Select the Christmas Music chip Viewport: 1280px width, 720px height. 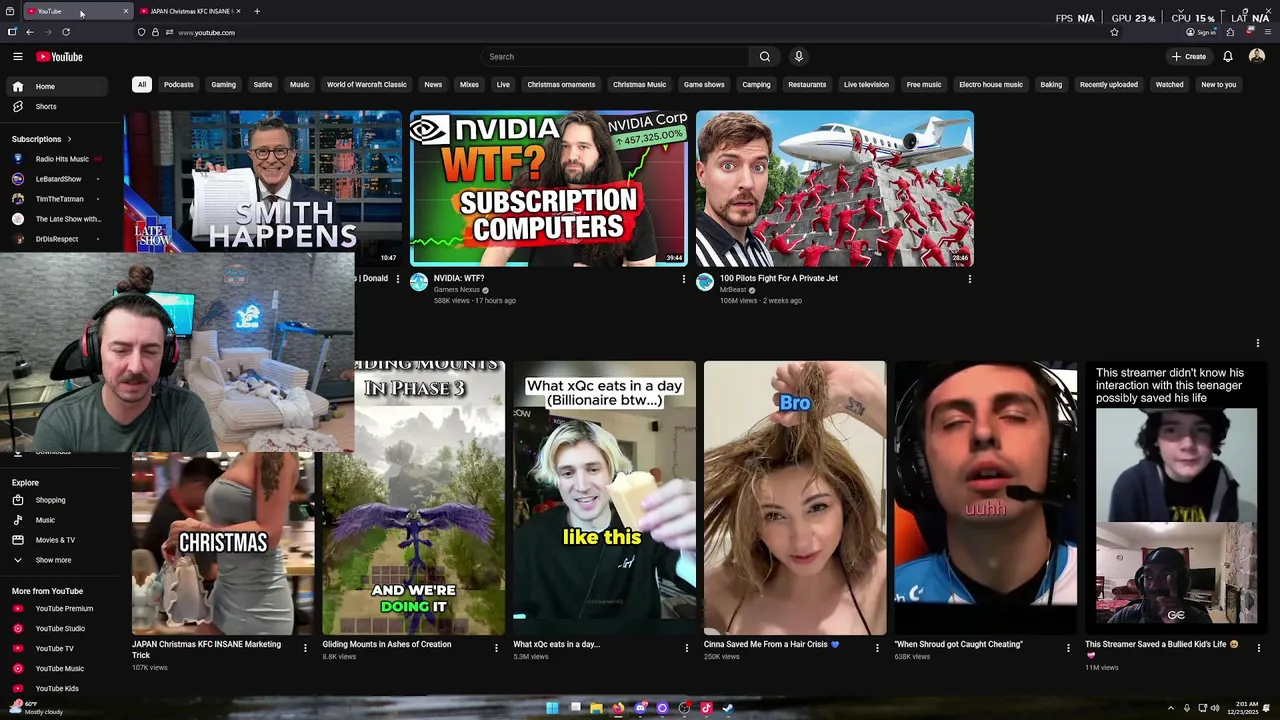click(x=639, y=85)
